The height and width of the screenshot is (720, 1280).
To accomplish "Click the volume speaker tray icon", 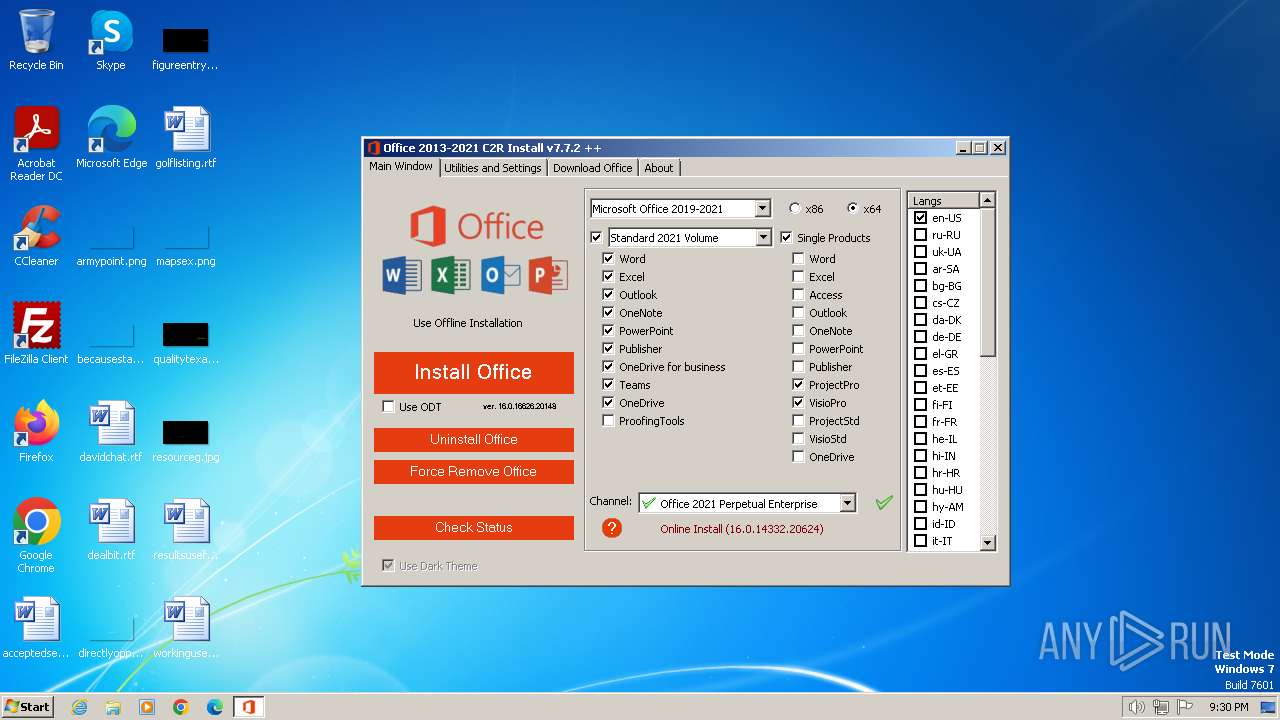I will tap(1136, 707).
